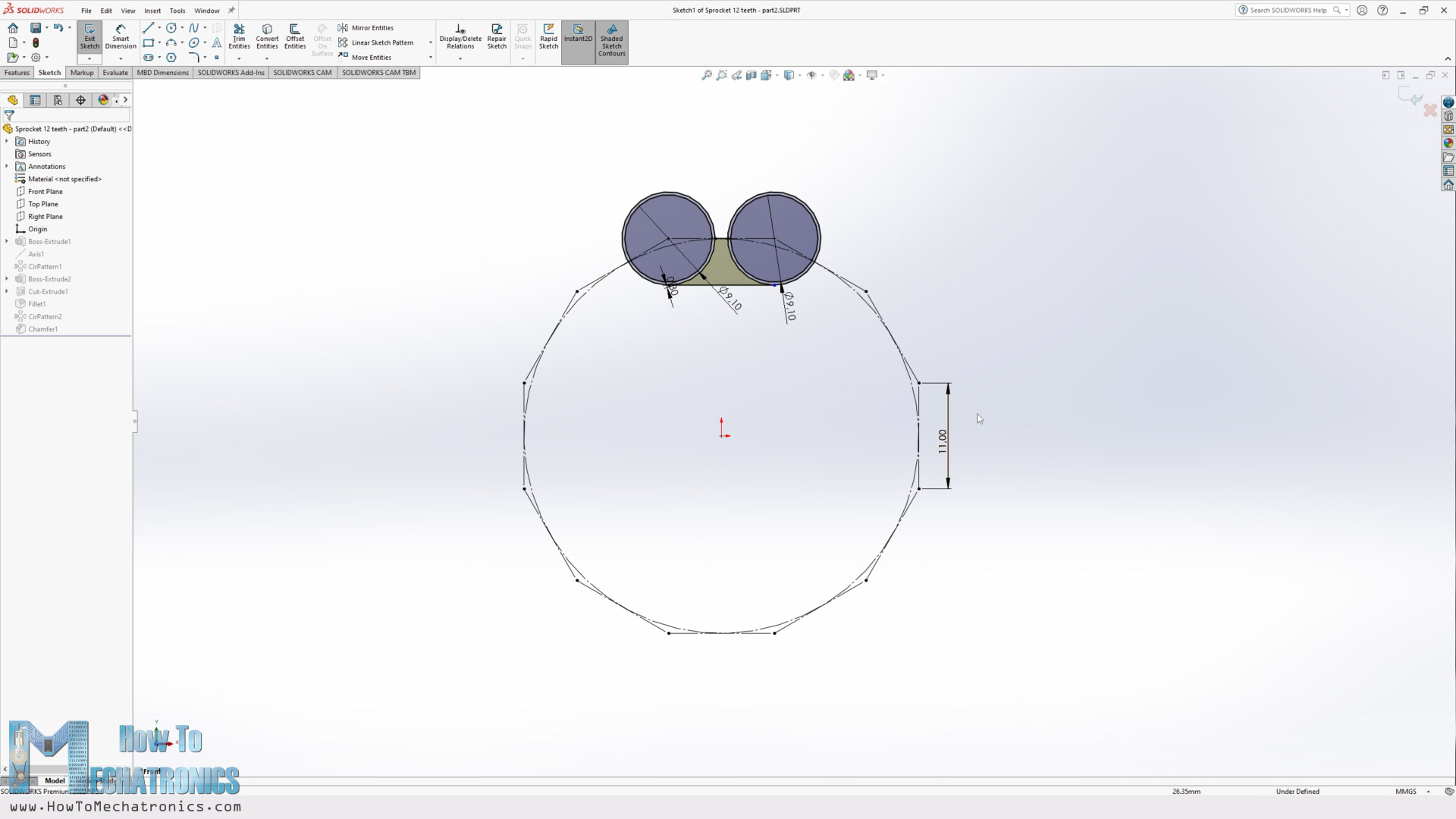The height and width of the screenshot is (819, 1456).
Task: Open the Appearances tab in the task pane
Action: pos(1448,143)
